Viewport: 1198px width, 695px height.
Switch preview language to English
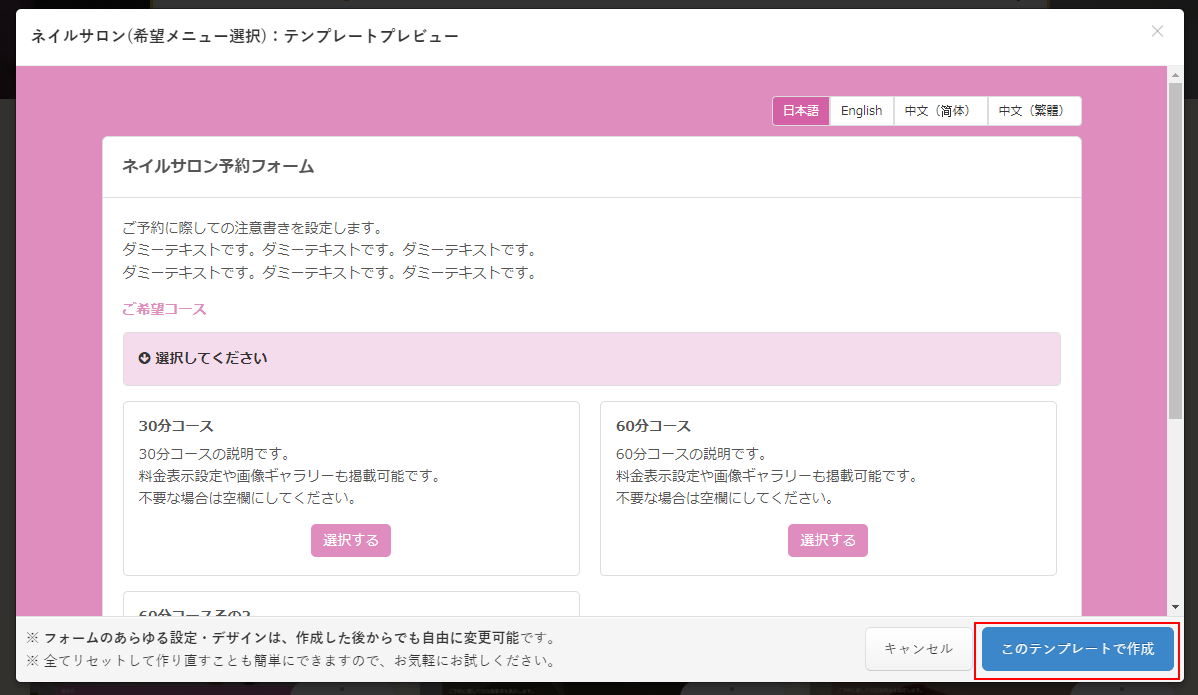(x=861, y=111)
